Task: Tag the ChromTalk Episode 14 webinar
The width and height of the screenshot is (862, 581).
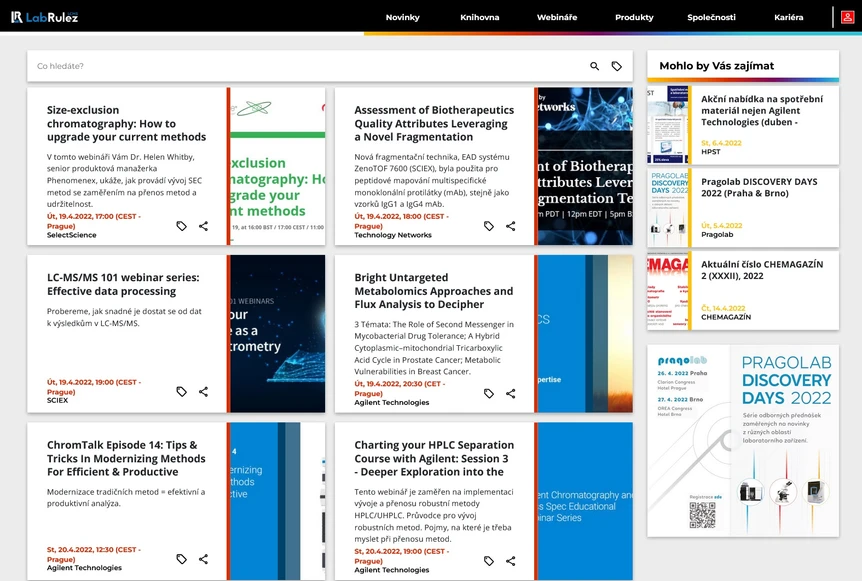Action: (181, 559)
